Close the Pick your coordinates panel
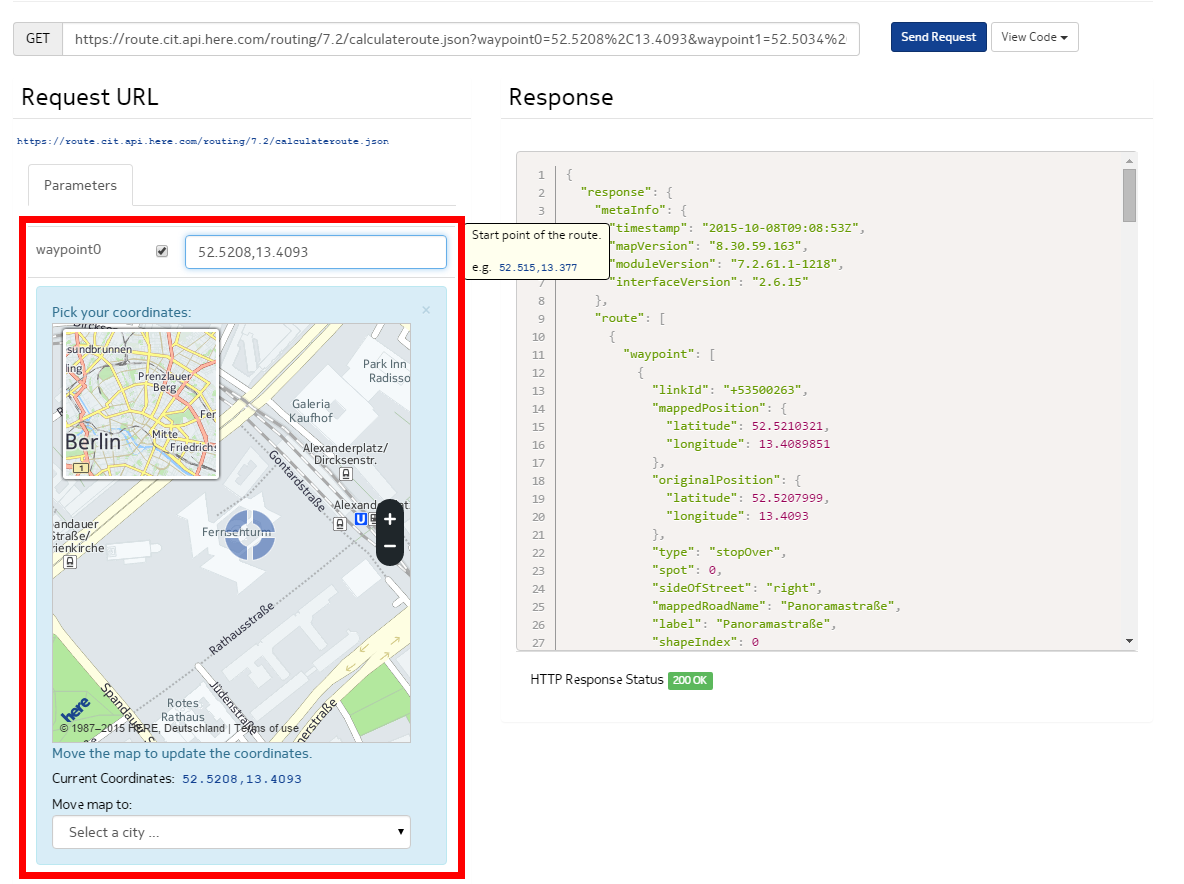1184x884 pixels. coord(426,310)
